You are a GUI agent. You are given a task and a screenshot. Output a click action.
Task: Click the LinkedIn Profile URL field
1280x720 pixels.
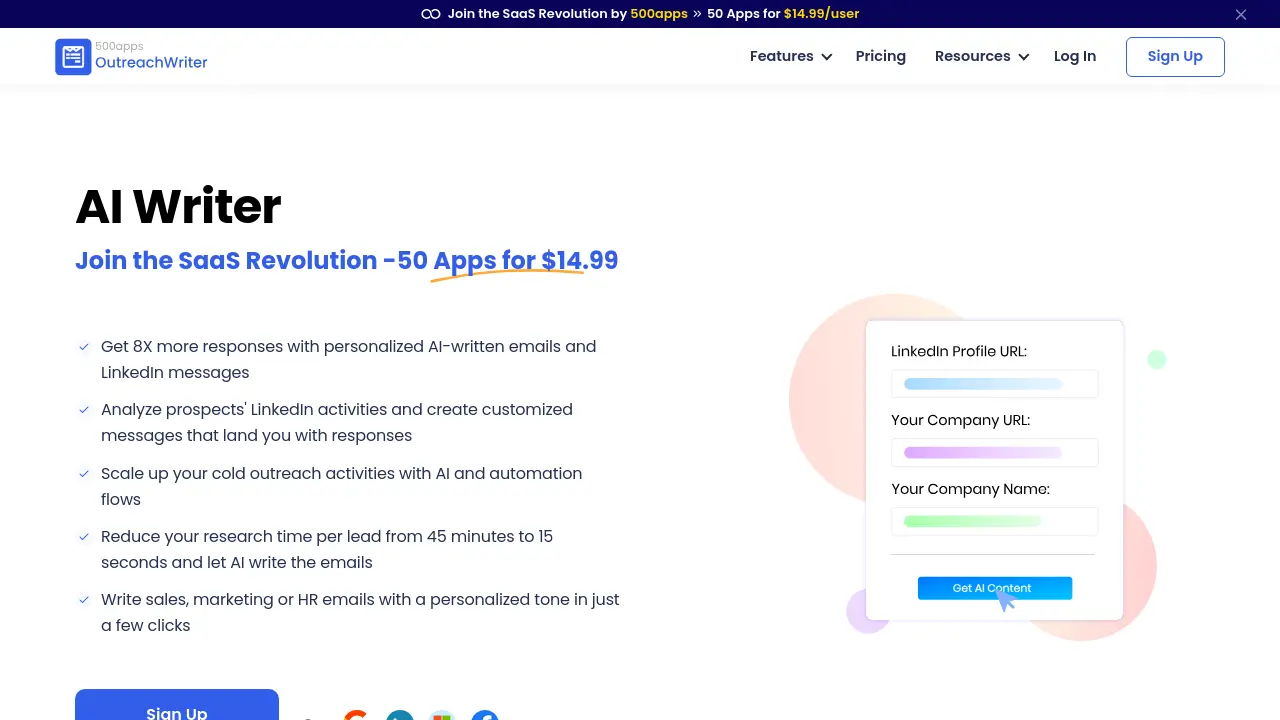[x=995, y=384]
